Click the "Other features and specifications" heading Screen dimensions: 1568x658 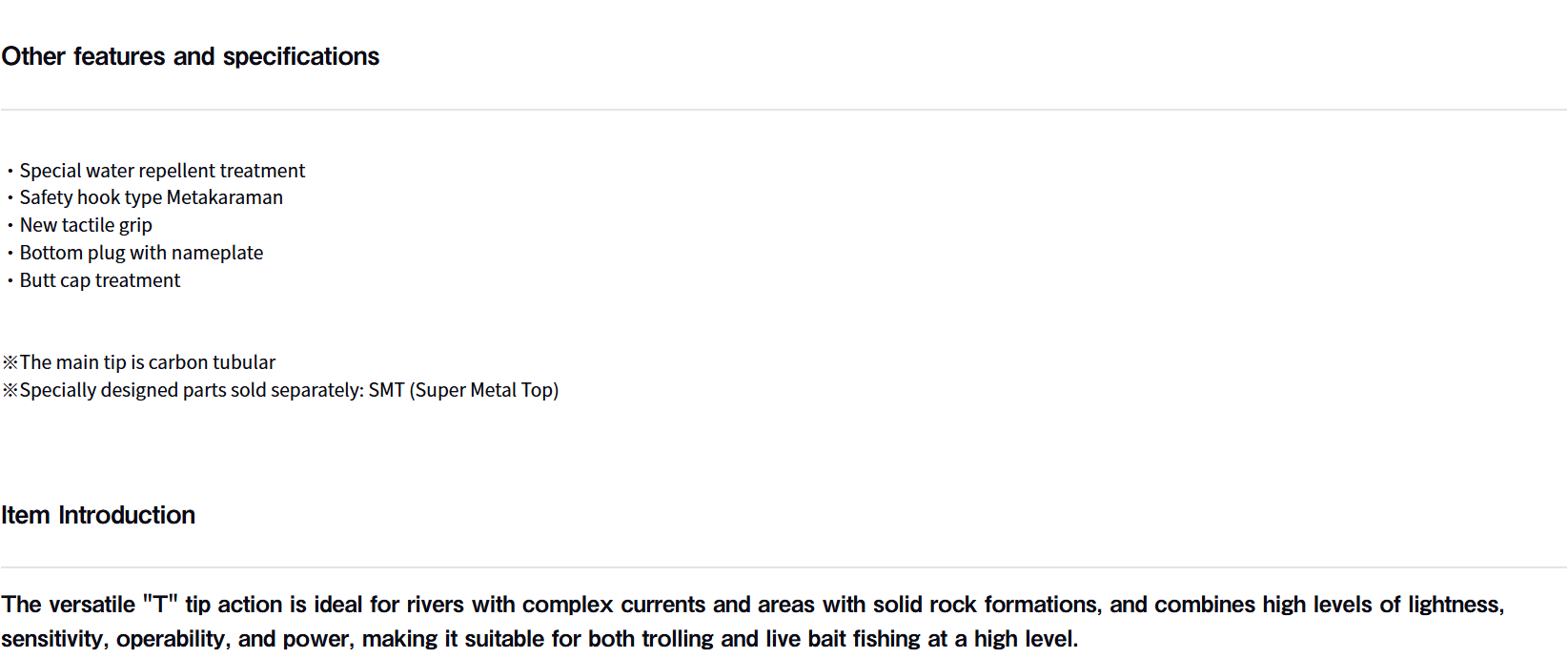point(191,57)
